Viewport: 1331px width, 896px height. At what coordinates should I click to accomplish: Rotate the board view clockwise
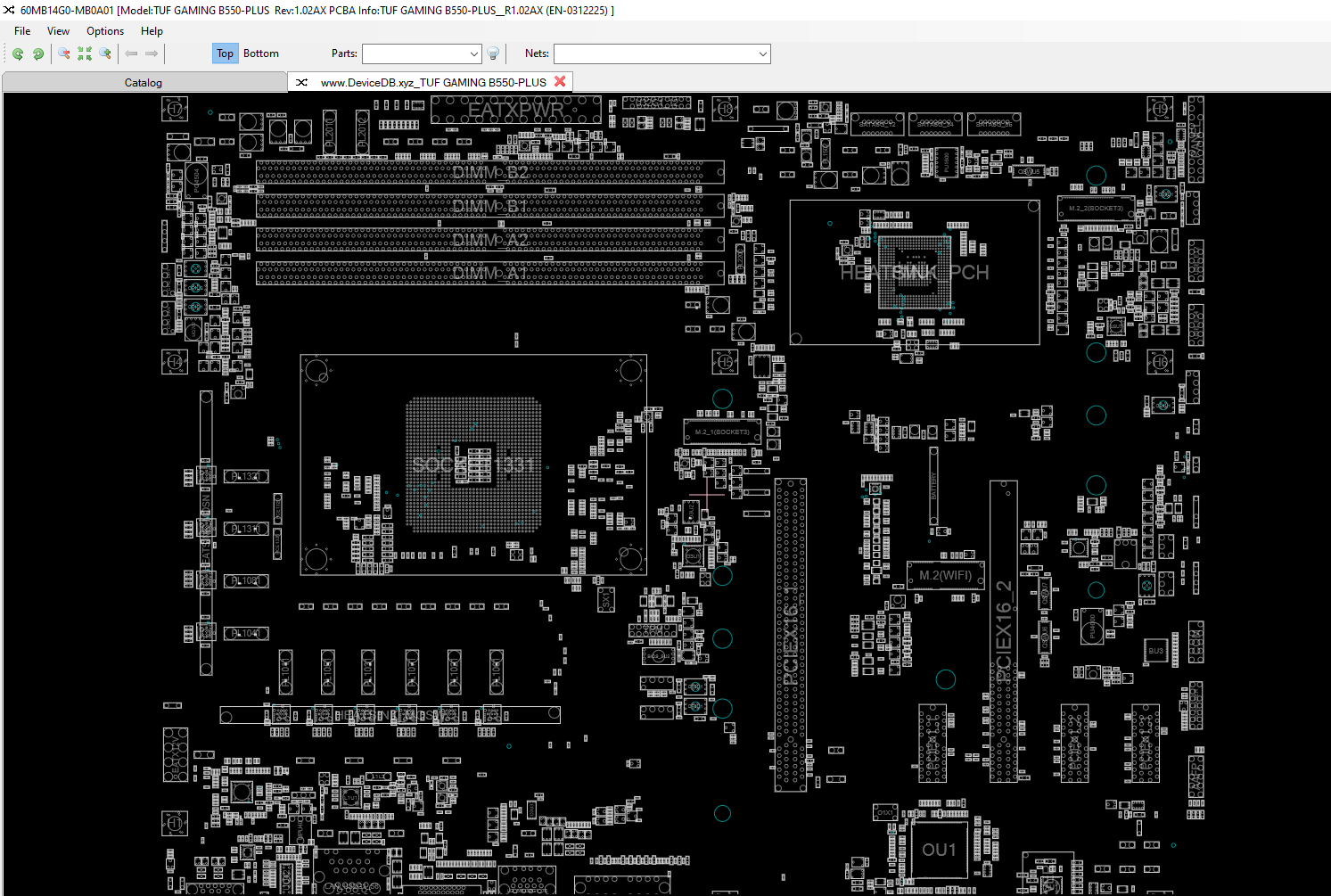(38, 53)
